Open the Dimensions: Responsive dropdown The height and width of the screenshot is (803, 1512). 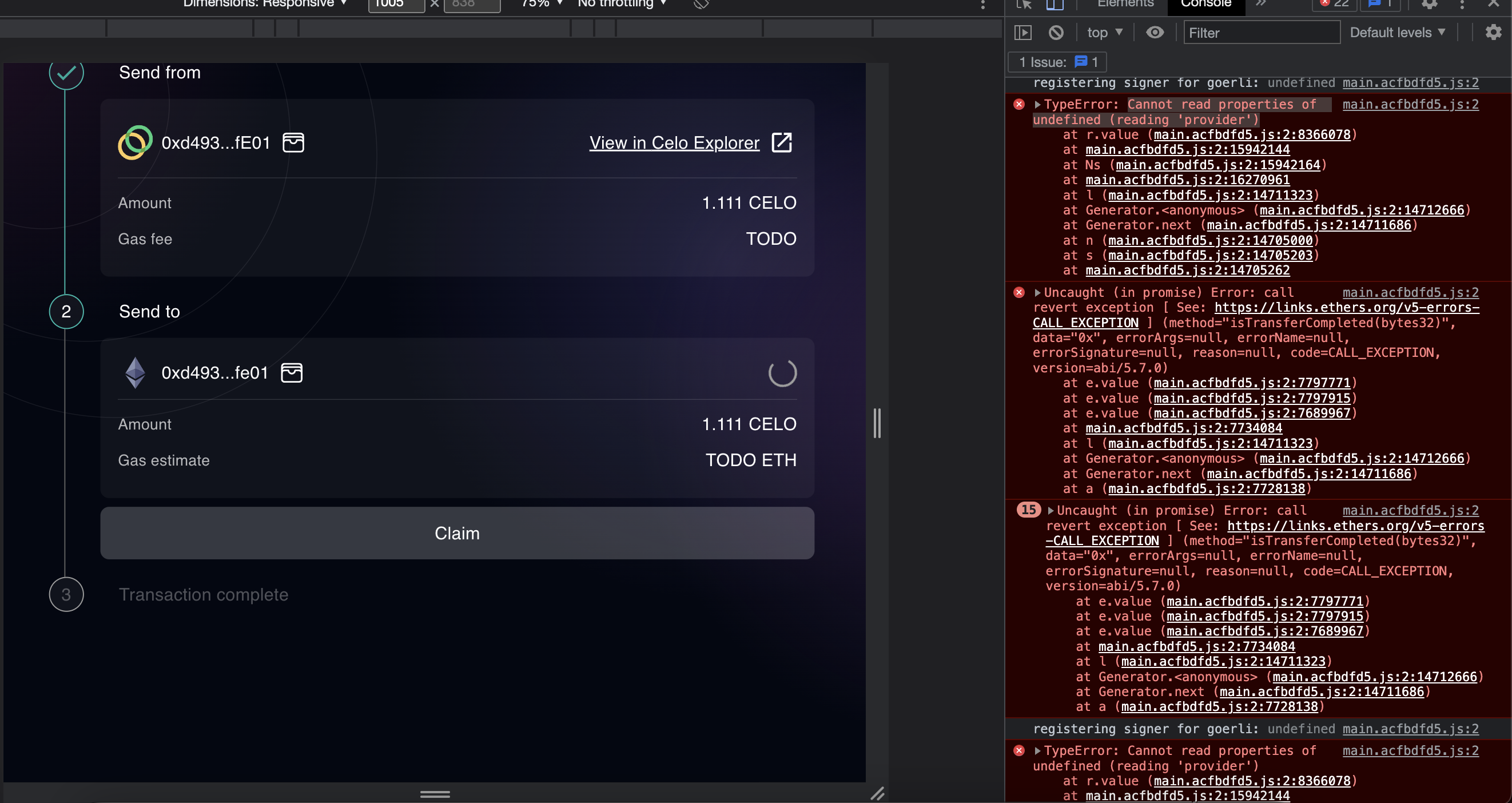pyautogui.click(x=262, y=4)
